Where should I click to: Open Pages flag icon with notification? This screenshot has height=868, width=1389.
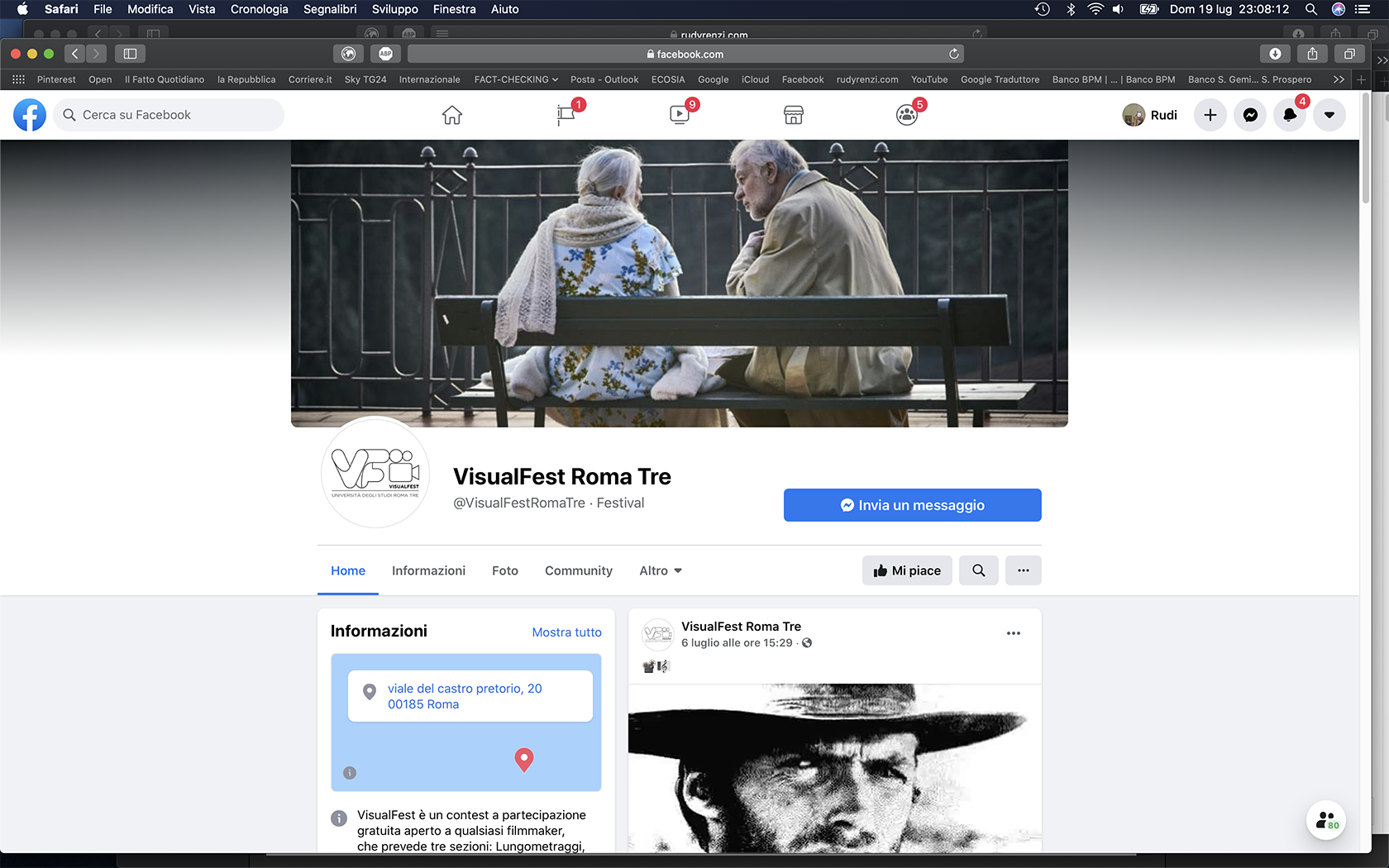click(566, 115)
